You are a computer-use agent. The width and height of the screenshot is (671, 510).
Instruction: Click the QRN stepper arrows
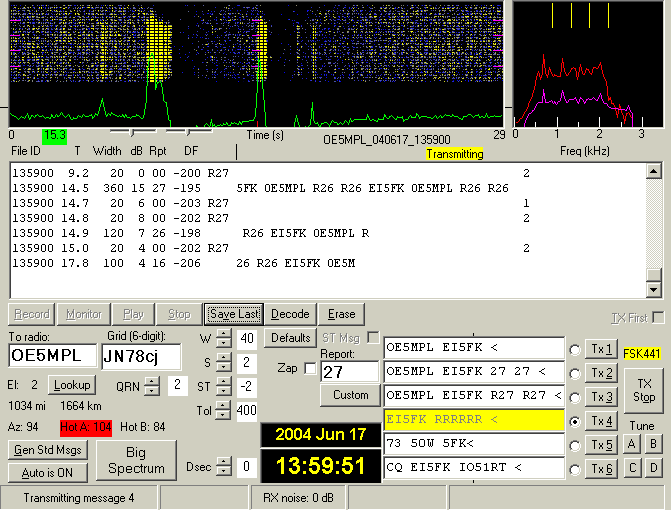coord(153,385)
